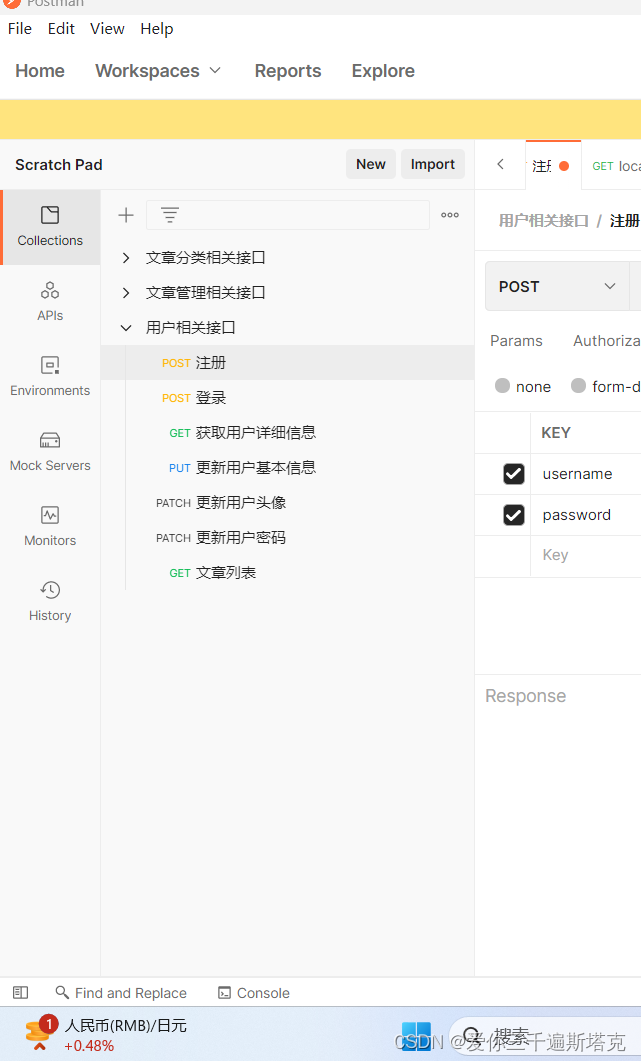Expand the 文章管理相关接口 collection
This screenshot has width=641, height=1061.
click(x=126, y=292)
